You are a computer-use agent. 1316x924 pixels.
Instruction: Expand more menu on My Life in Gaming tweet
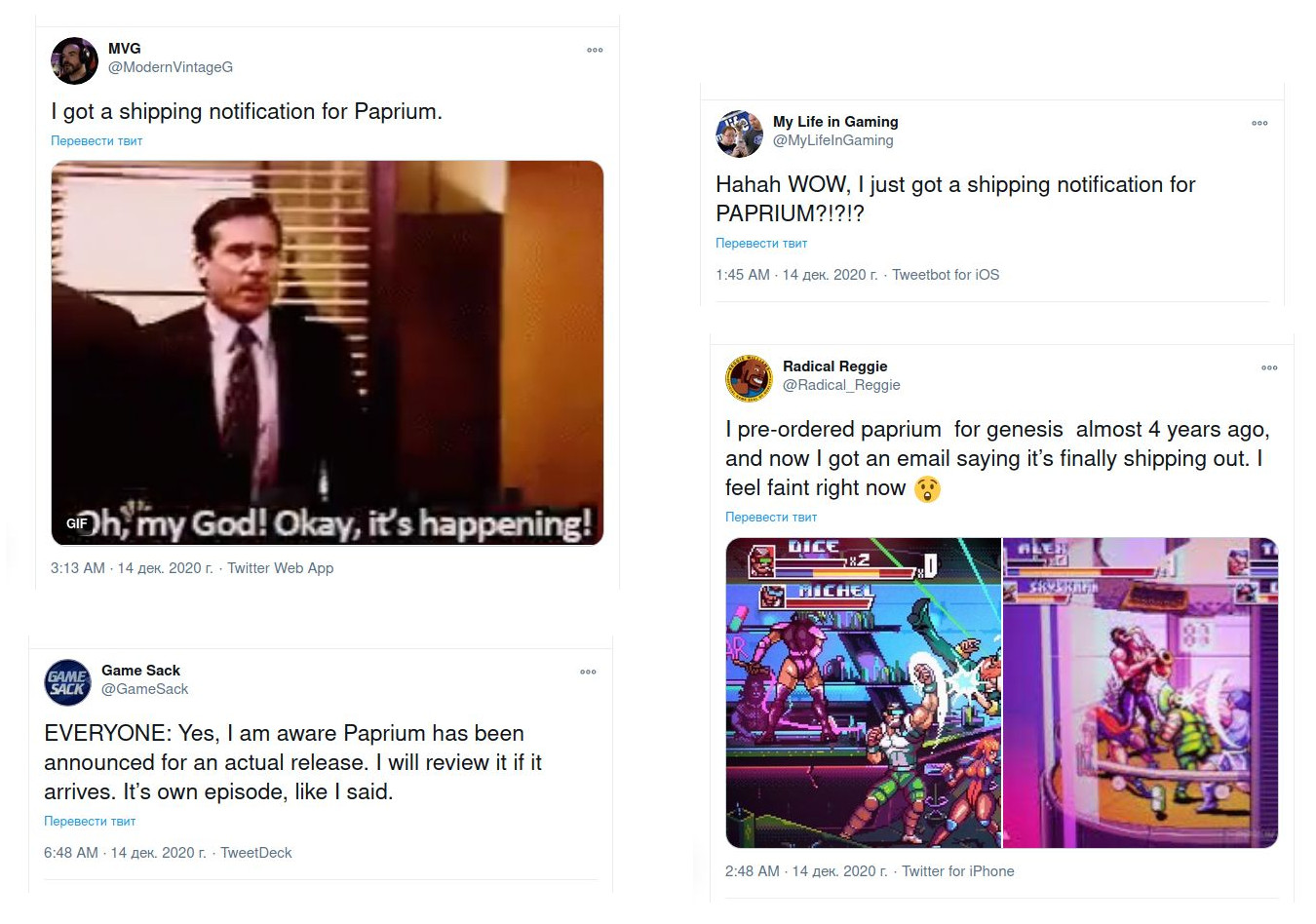(1259, 123)
